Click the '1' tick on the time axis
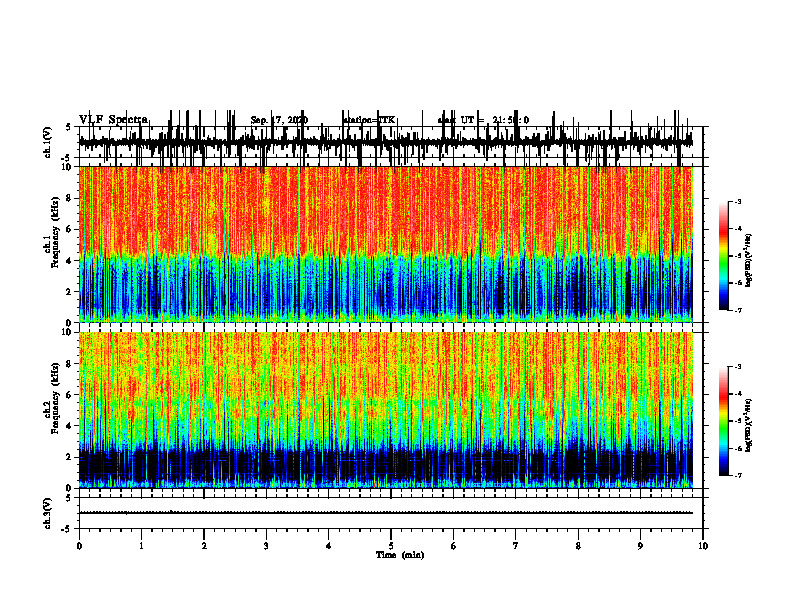This screenshot has height=612, width=792. [141, 546]
